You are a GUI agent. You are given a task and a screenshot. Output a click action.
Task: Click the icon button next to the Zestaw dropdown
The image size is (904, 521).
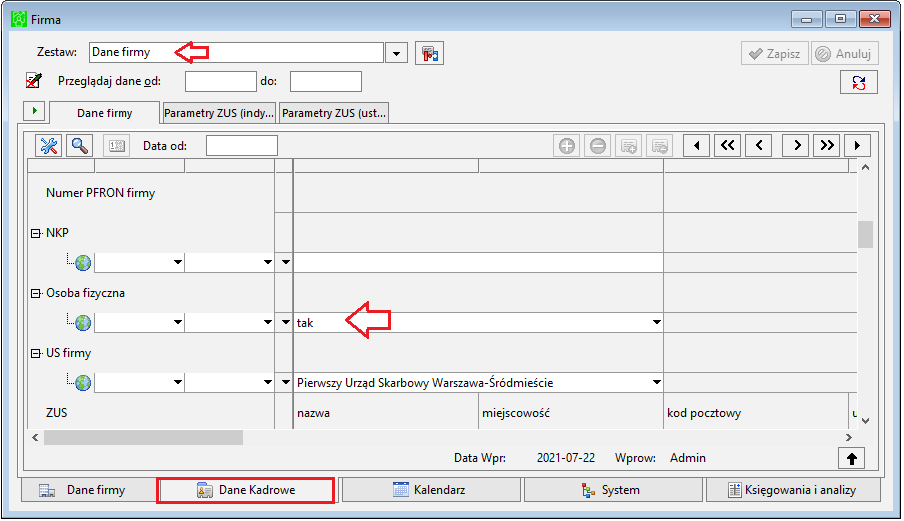point(429,54)
